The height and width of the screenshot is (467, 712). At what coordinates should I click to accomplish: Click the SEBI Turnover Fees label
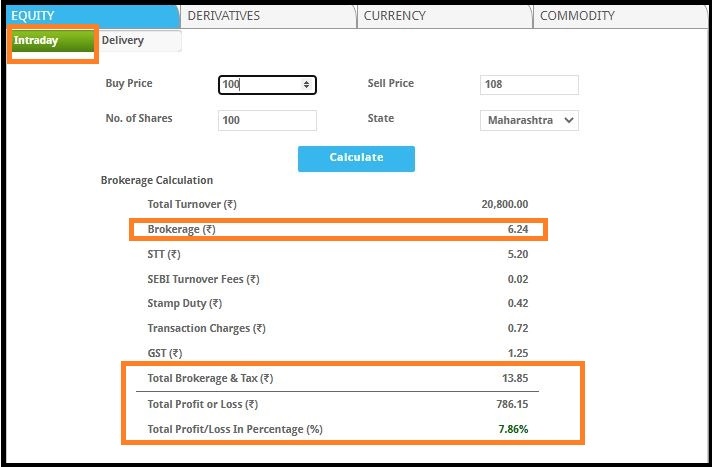click(x=203, y=279)
